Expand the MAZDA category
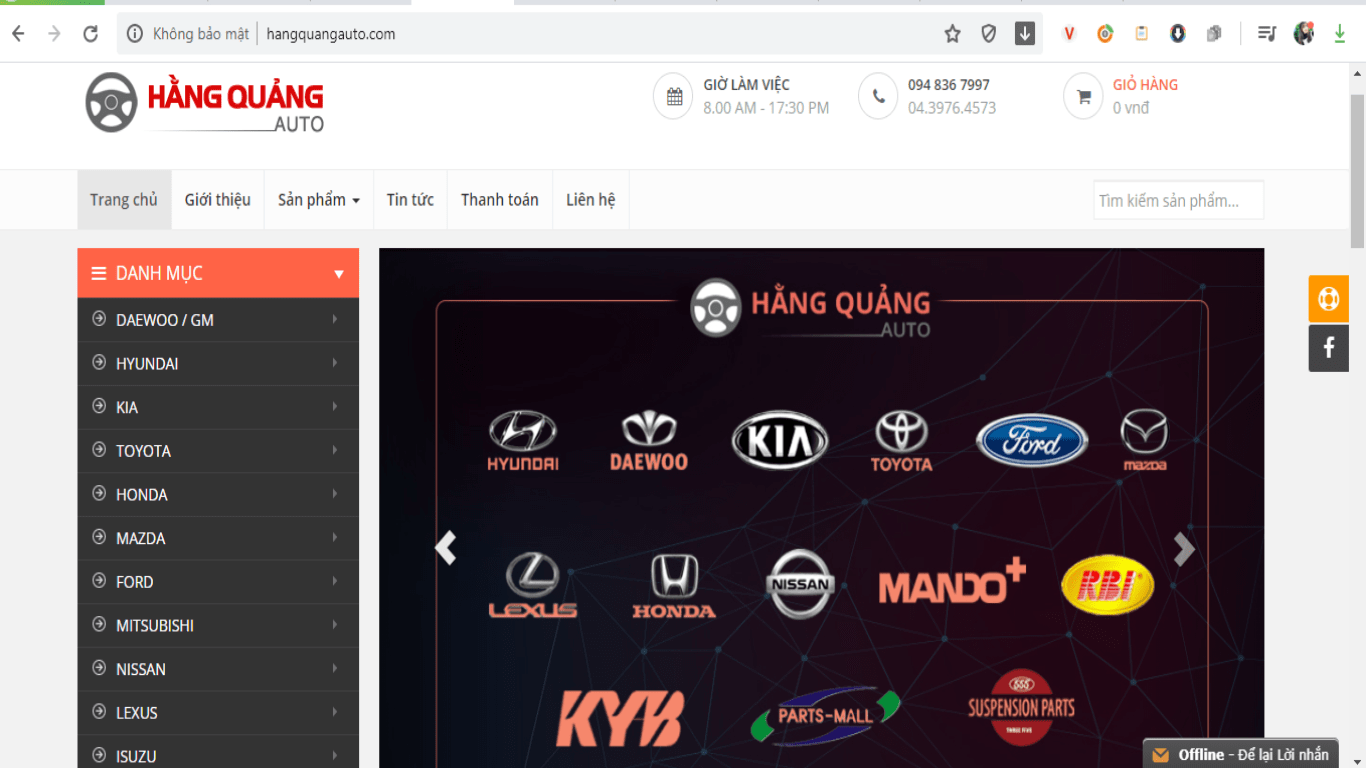The image size is (1366, 768). pyautogui.click(x=218, y=538)
